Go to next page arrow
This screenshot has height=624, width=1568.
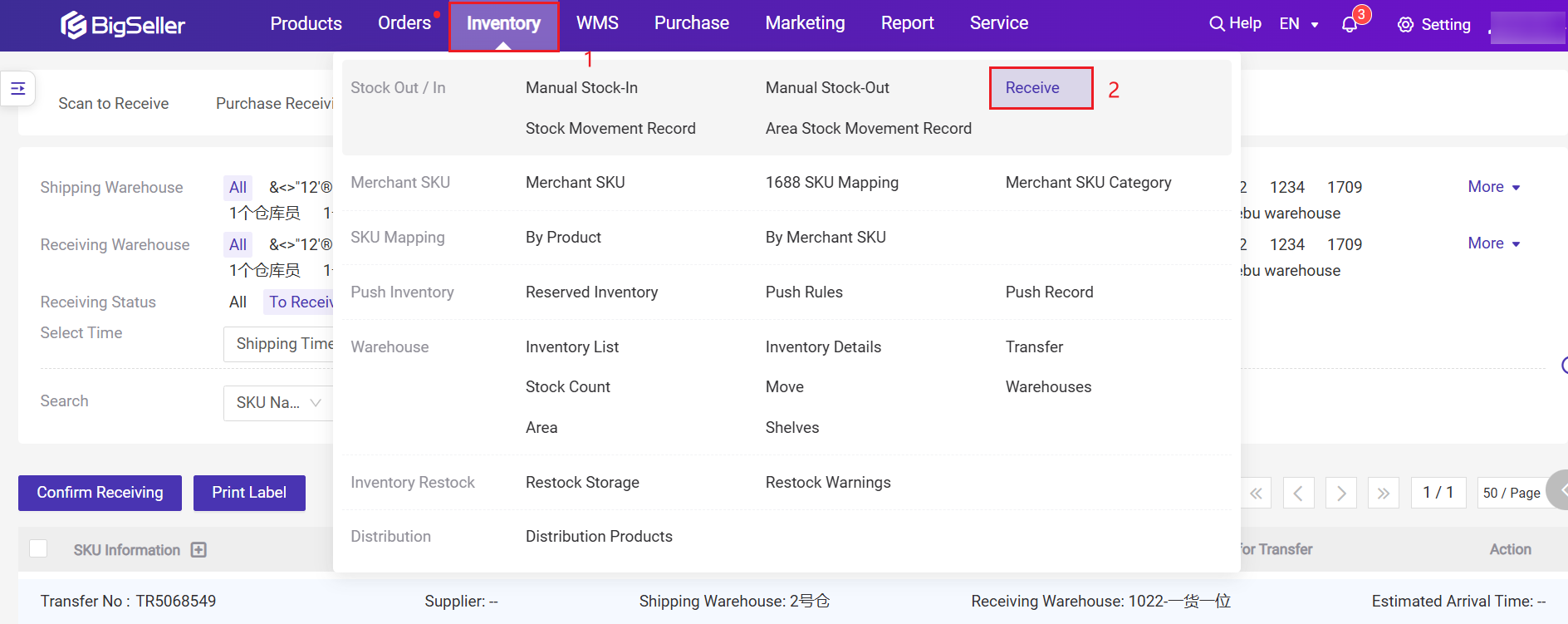tap(1340, 494)
